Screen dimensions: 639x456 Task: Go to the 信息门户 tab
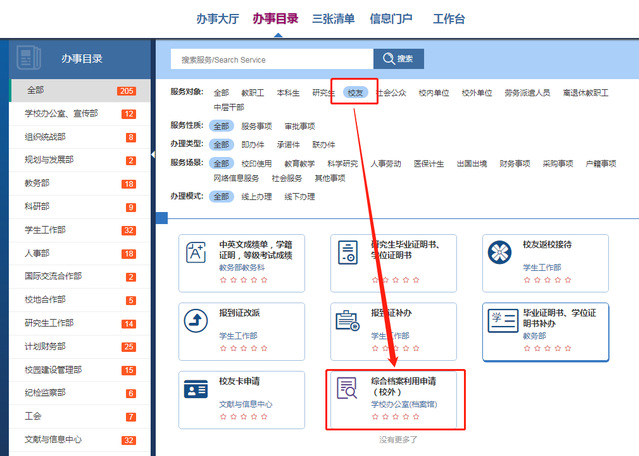[391, 19]
